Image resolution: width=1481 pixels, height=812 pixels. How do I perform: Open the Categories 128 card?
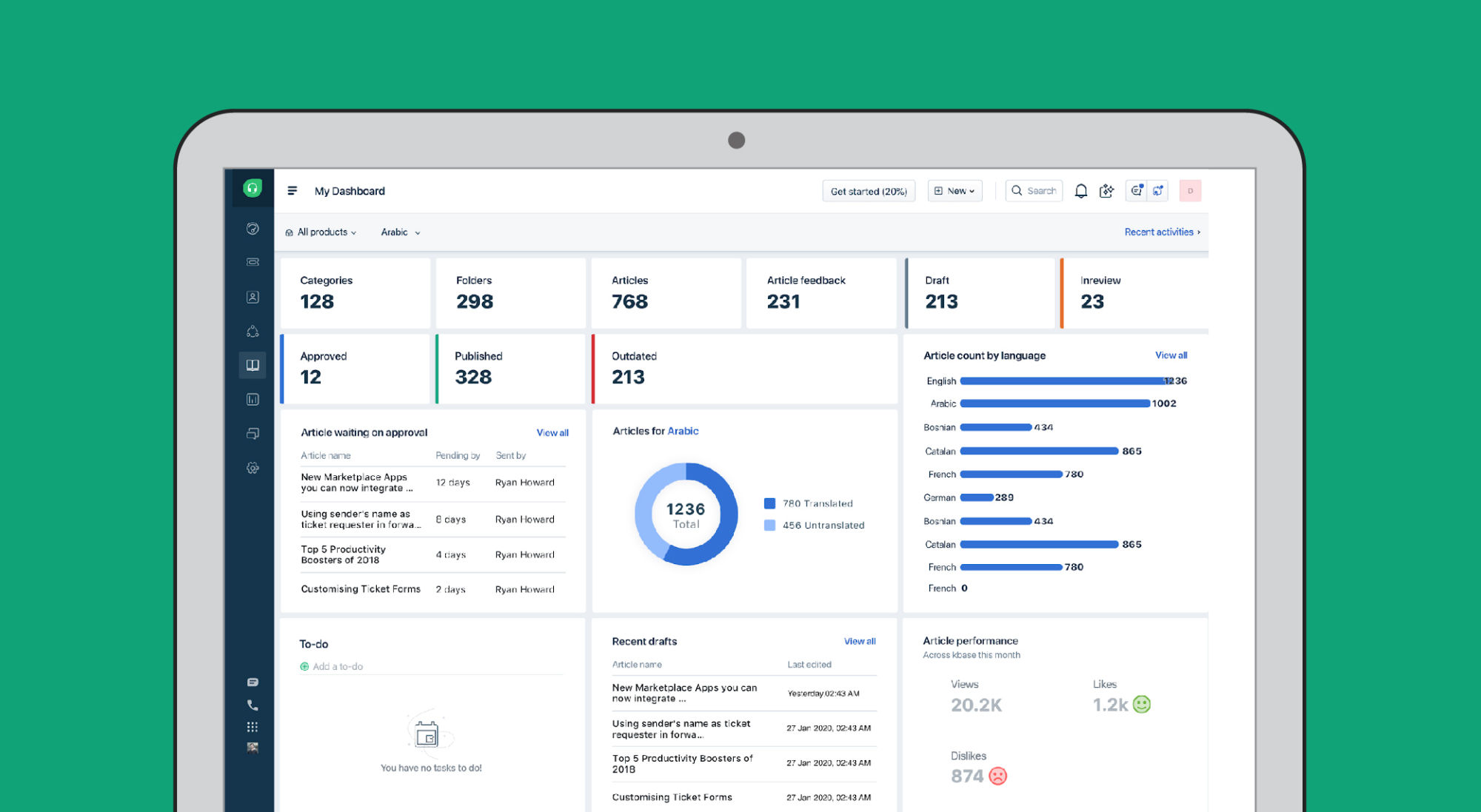(x=355, y=293)
